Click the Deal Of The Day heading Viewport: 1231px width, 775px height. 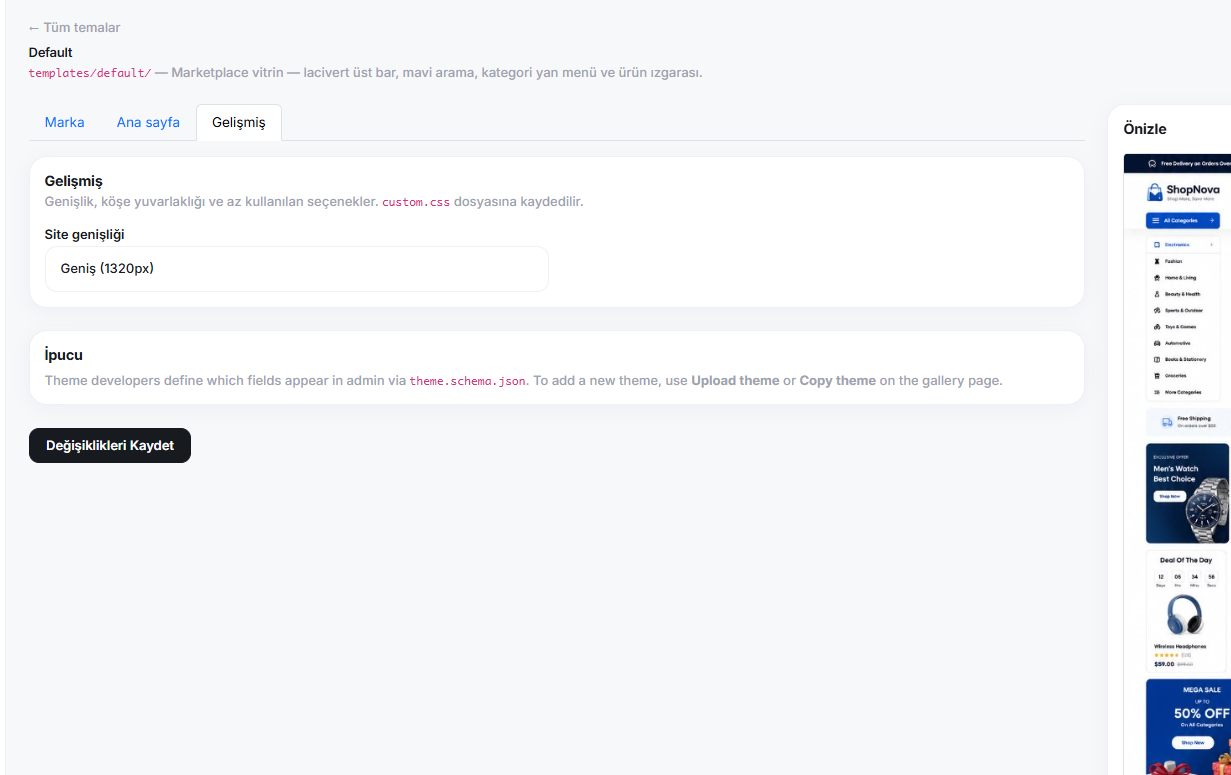[x=1185, y=560]
